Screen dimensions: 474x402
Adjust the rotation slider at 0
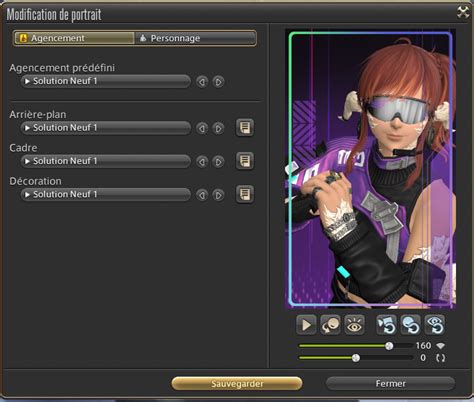[356, 358]
